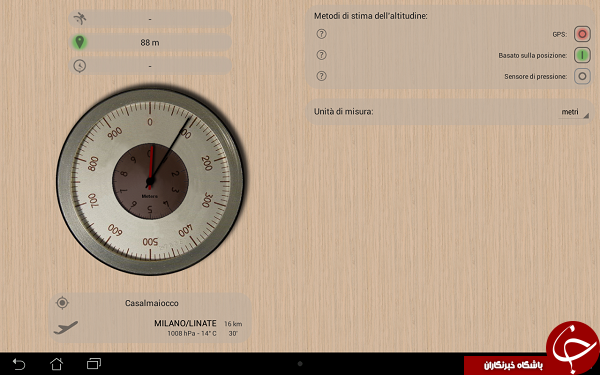Image resolution: width=600 pixels, height=375 pixels.
Task: Open help for GPS estimation method
Action: point(321,34)
